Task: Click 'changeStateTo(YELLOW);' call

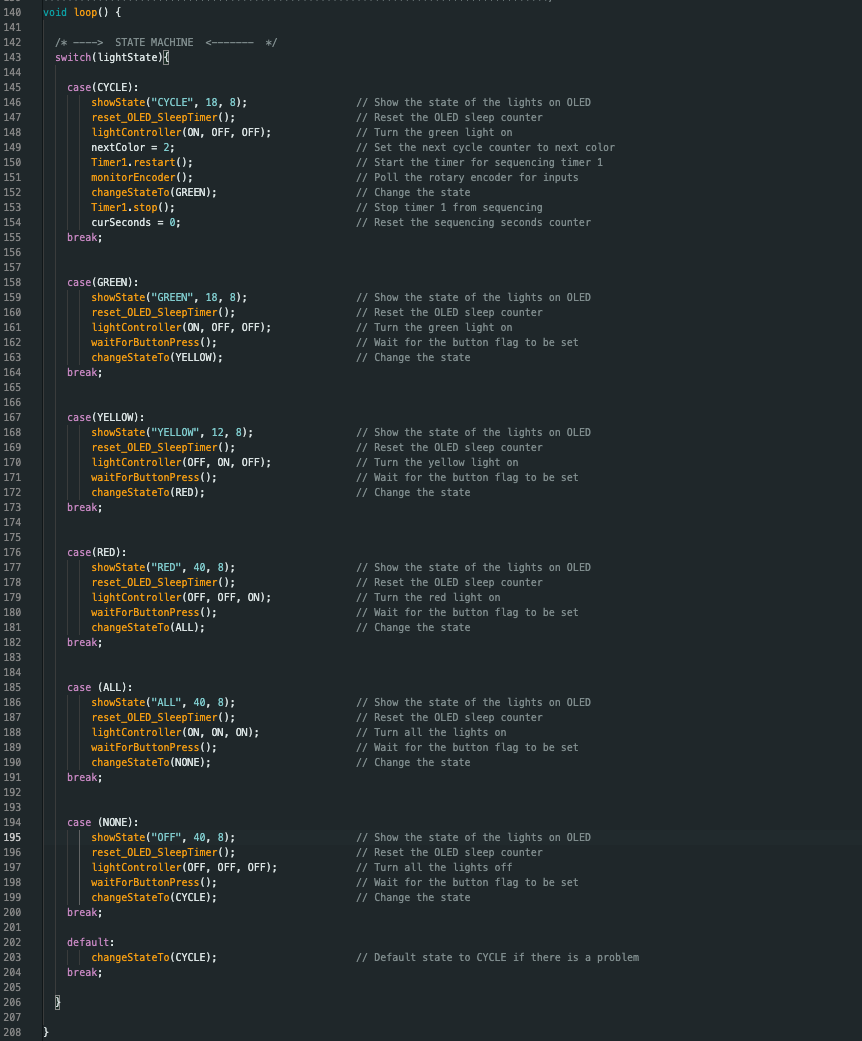Action: point(157,358)
